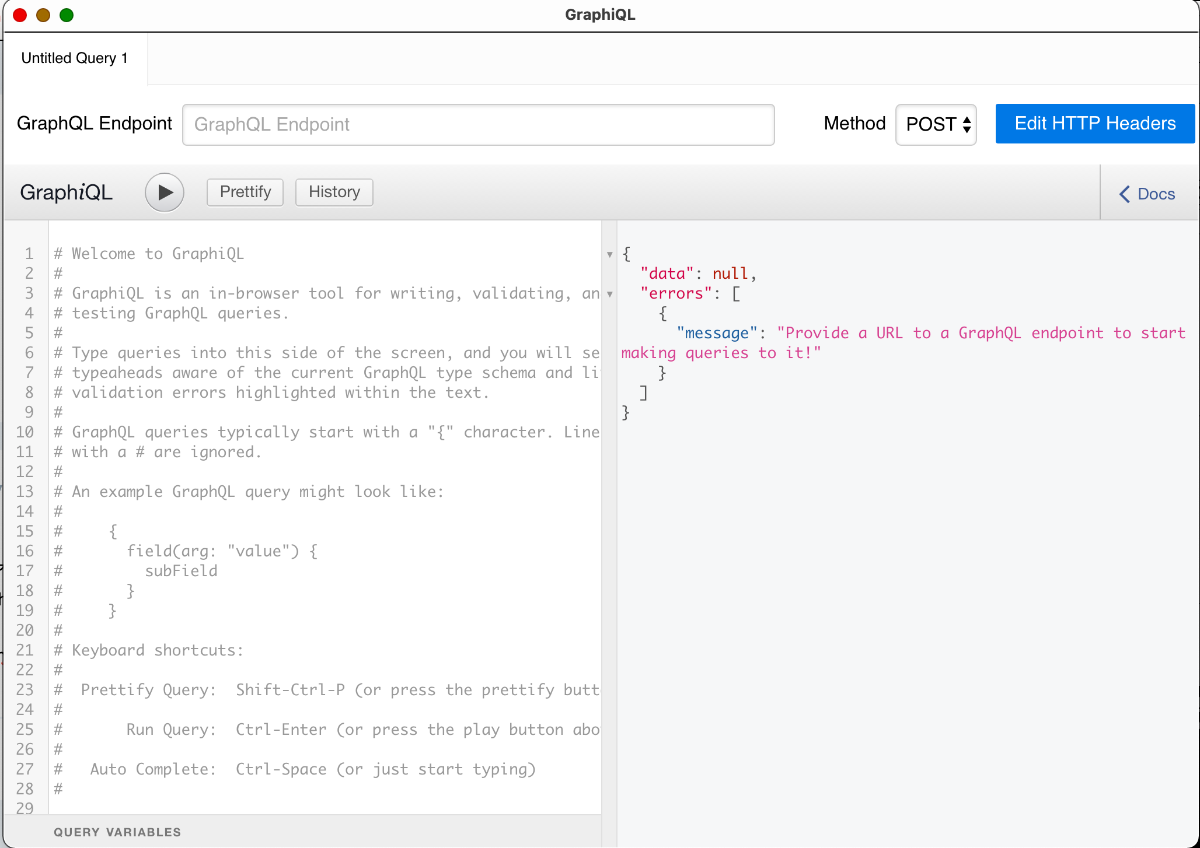Click the "message" key in results

tap(717, 333)
